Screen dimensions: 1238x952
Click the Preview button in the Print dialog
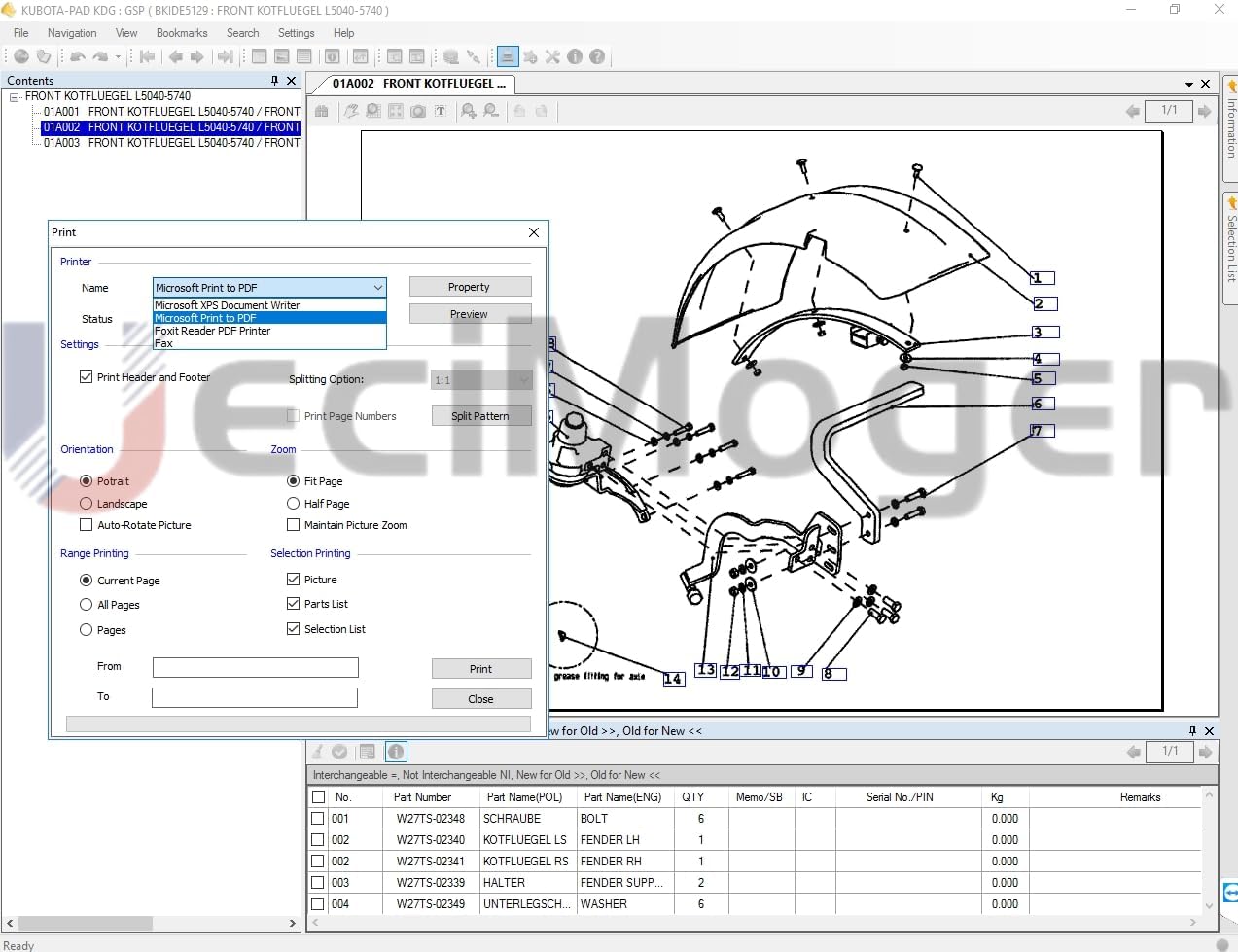470,313
